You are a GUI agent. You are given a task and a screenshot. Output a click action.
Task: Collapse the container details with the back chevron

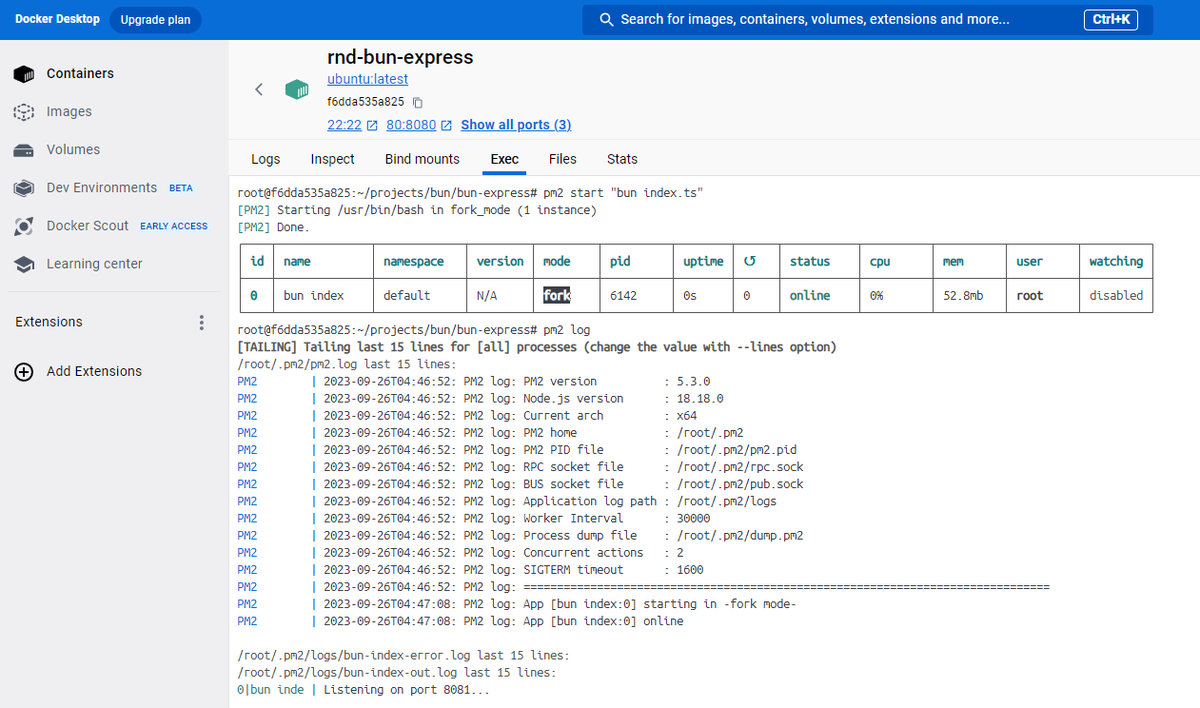[258, 89]
